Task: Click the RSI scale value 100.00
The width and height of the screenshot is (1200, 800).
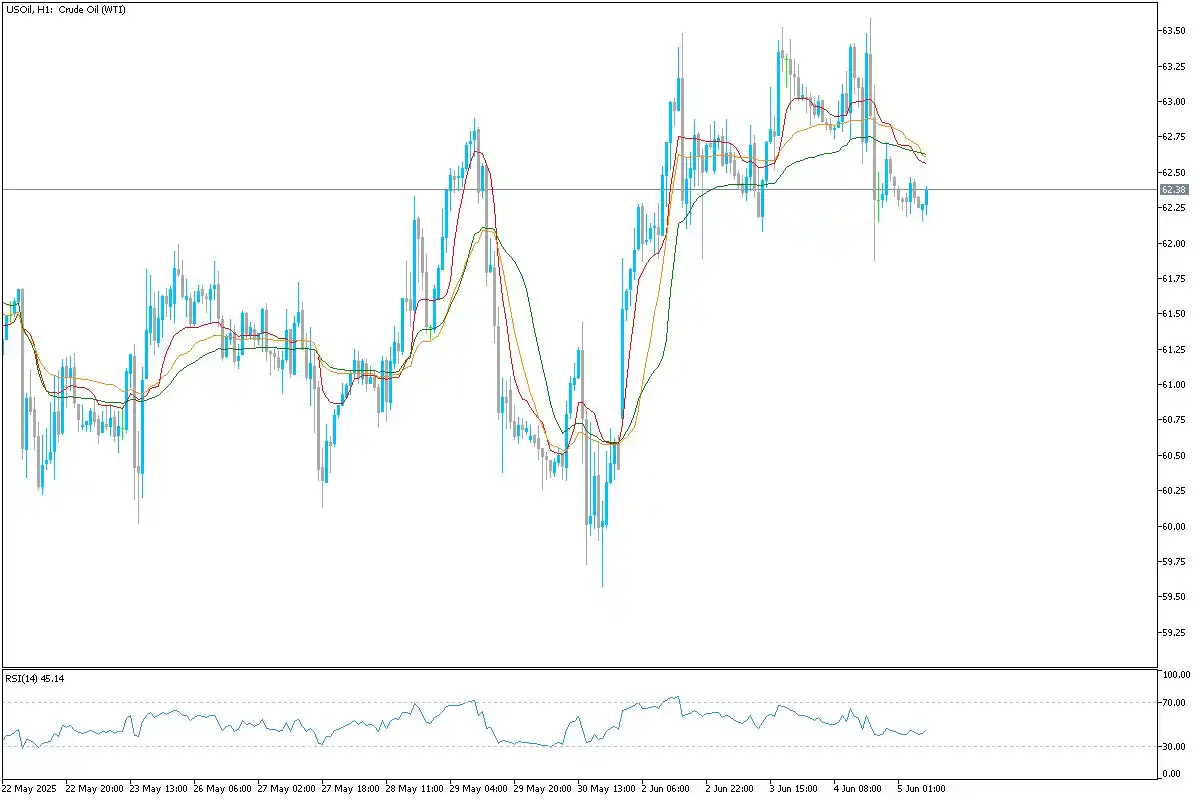Action: click(x=1174, y=675)
